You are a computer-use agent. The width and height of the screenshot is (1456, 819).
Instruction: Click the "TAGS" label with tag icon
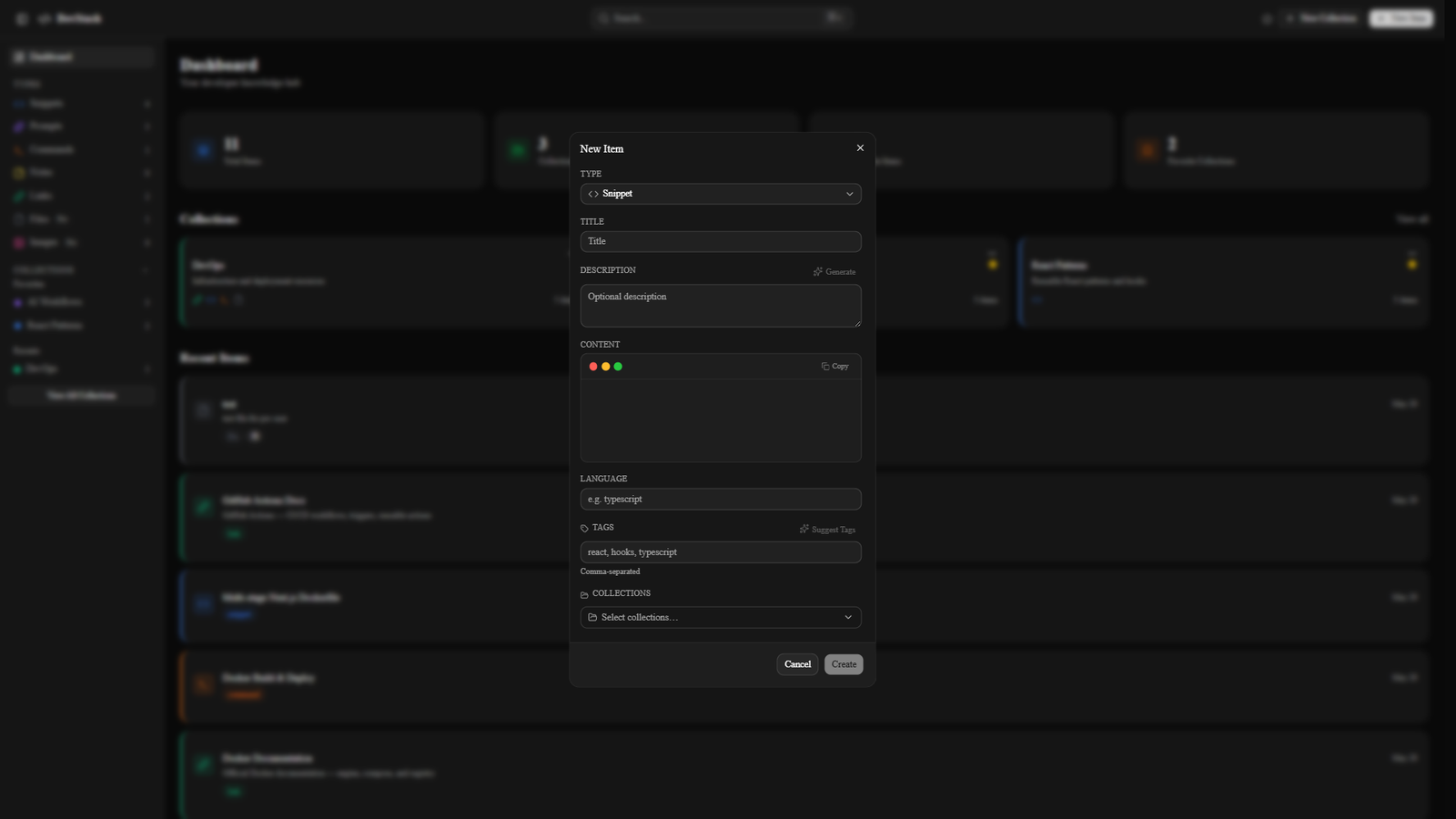point(597,528)
